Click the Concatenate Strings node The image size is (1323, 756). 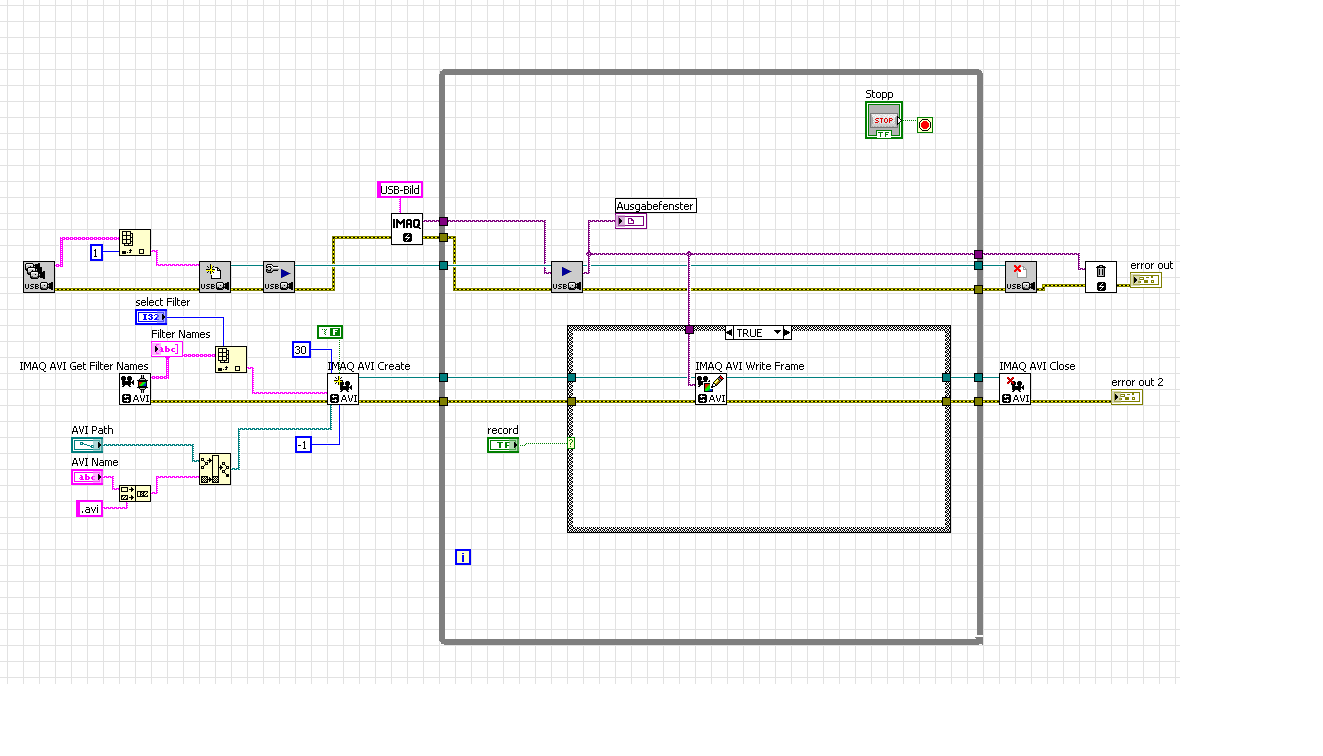[x=135, y=493]
